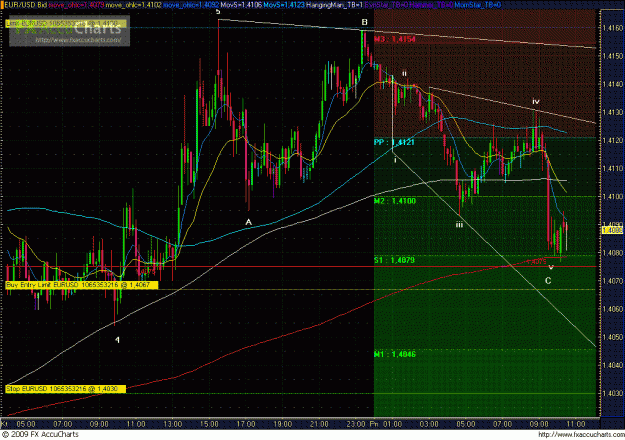The width and height of the screenshot is (625, 440).
Task: Click the 1.4120 price axis label
Action: (612, 141)
